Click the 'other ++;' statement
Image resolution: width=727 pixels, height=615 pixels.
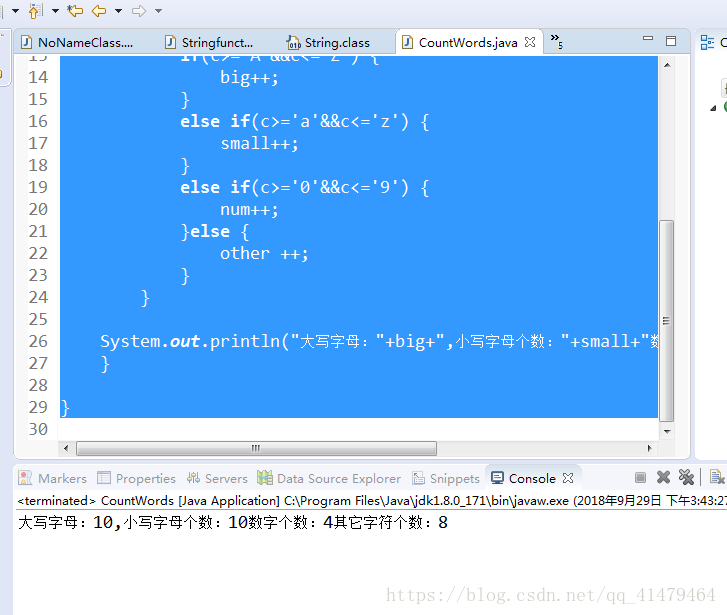click(x=264, y=254)
